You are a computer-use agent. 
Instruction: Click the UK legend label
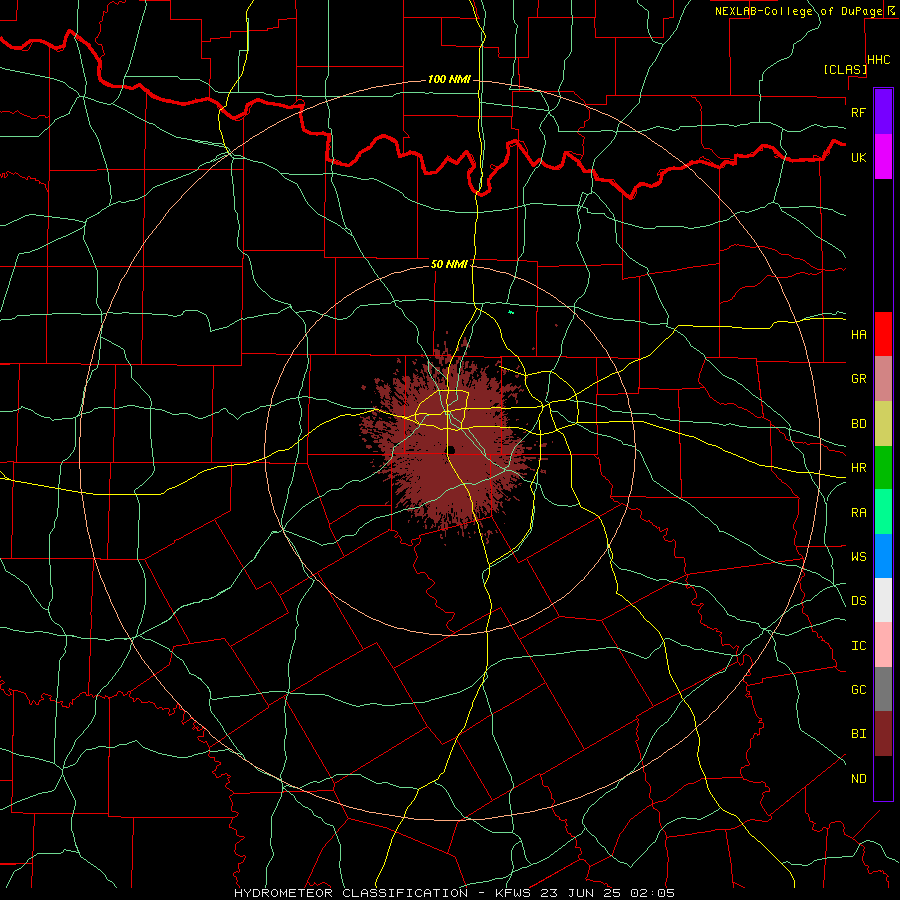[858, 157]
